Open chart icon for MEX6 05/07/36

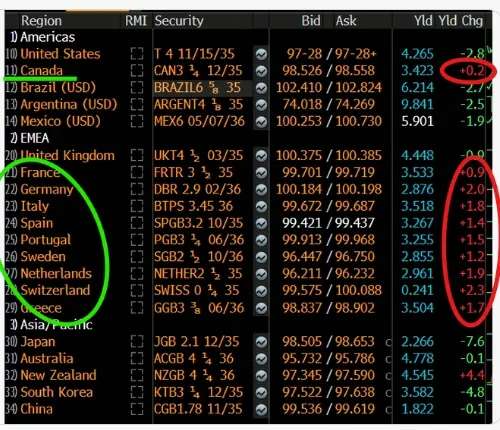coord(261,122)
